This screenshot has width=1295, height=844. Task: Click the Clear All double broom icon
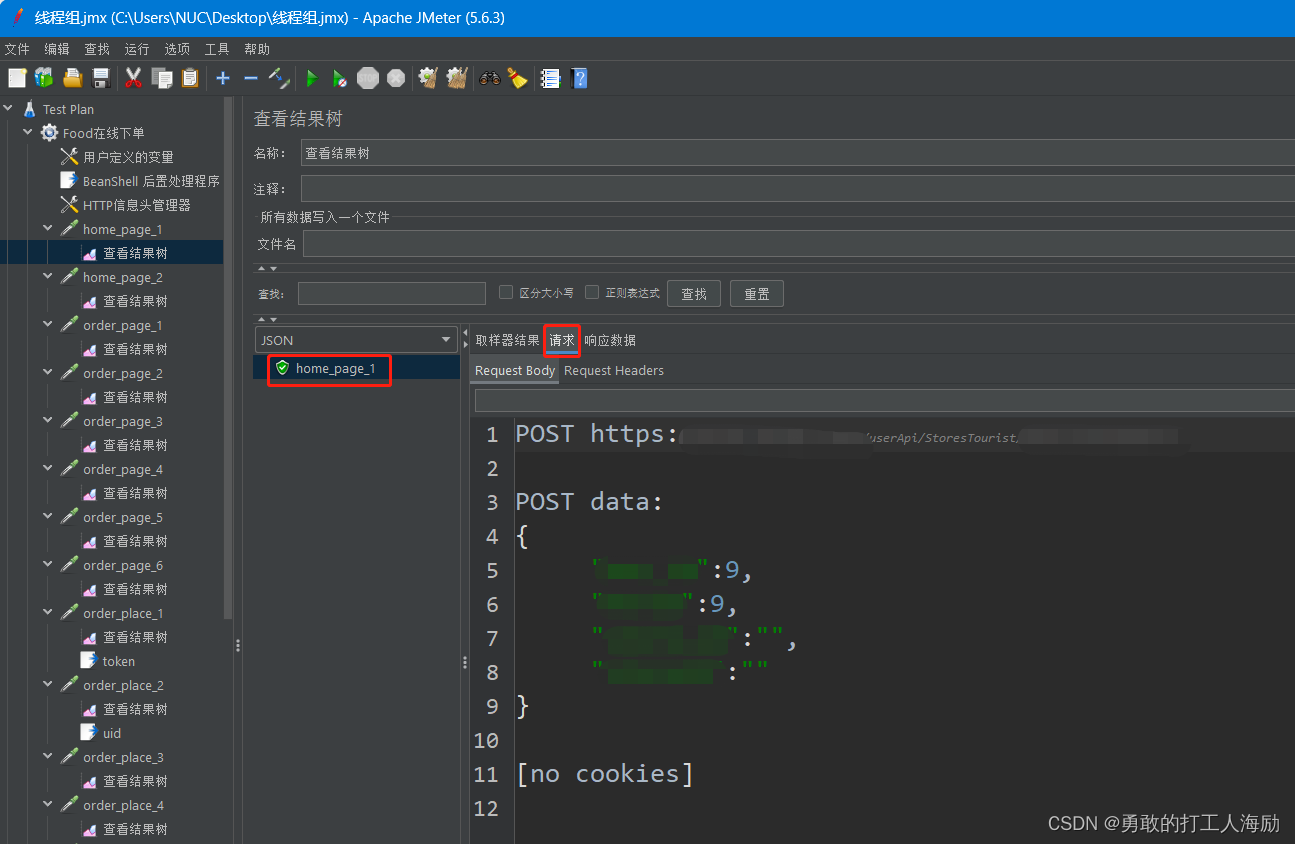click(457, 78)
